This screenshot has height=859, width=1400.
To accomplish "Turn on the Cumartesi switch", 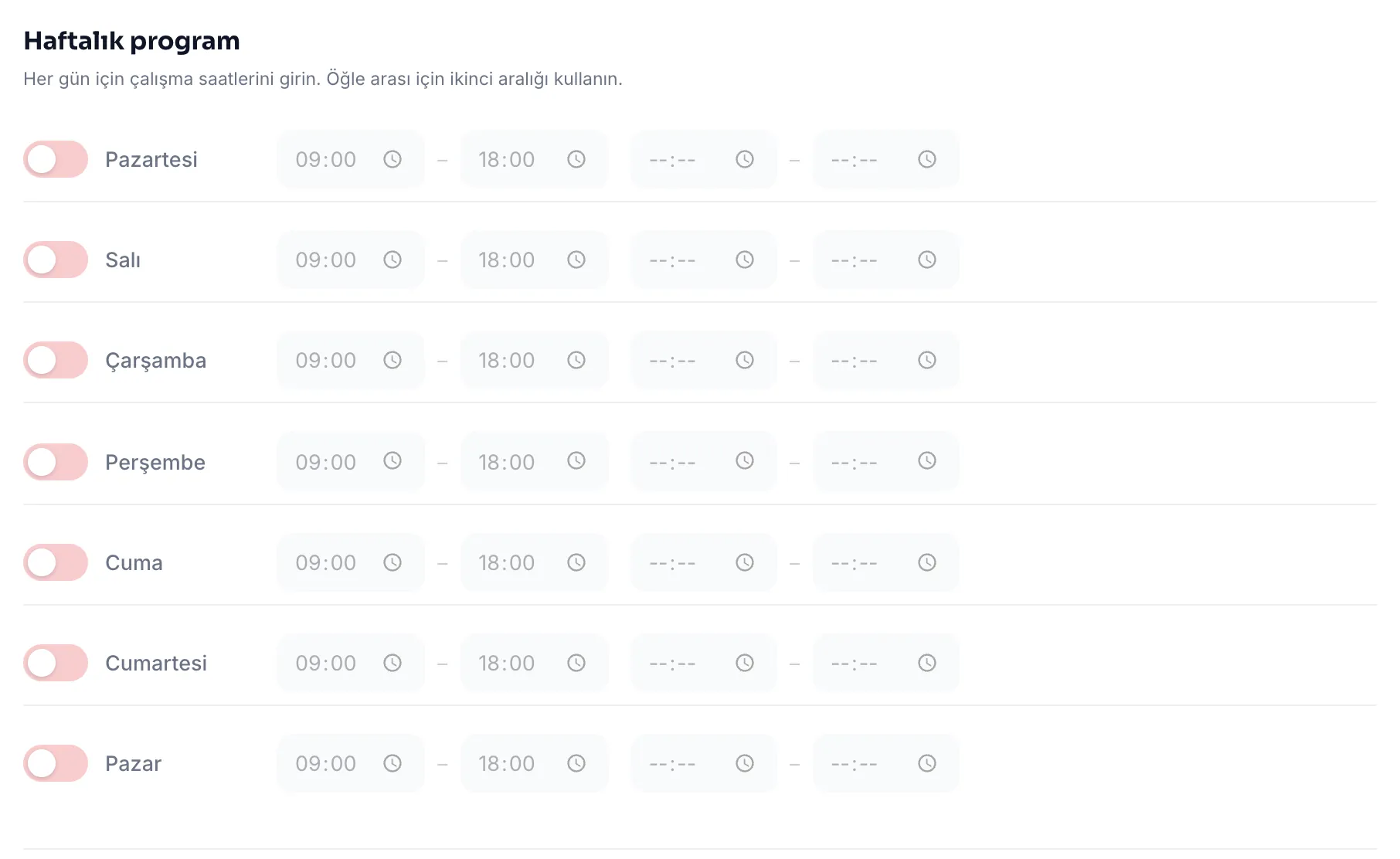I will (x=56, y=663).
